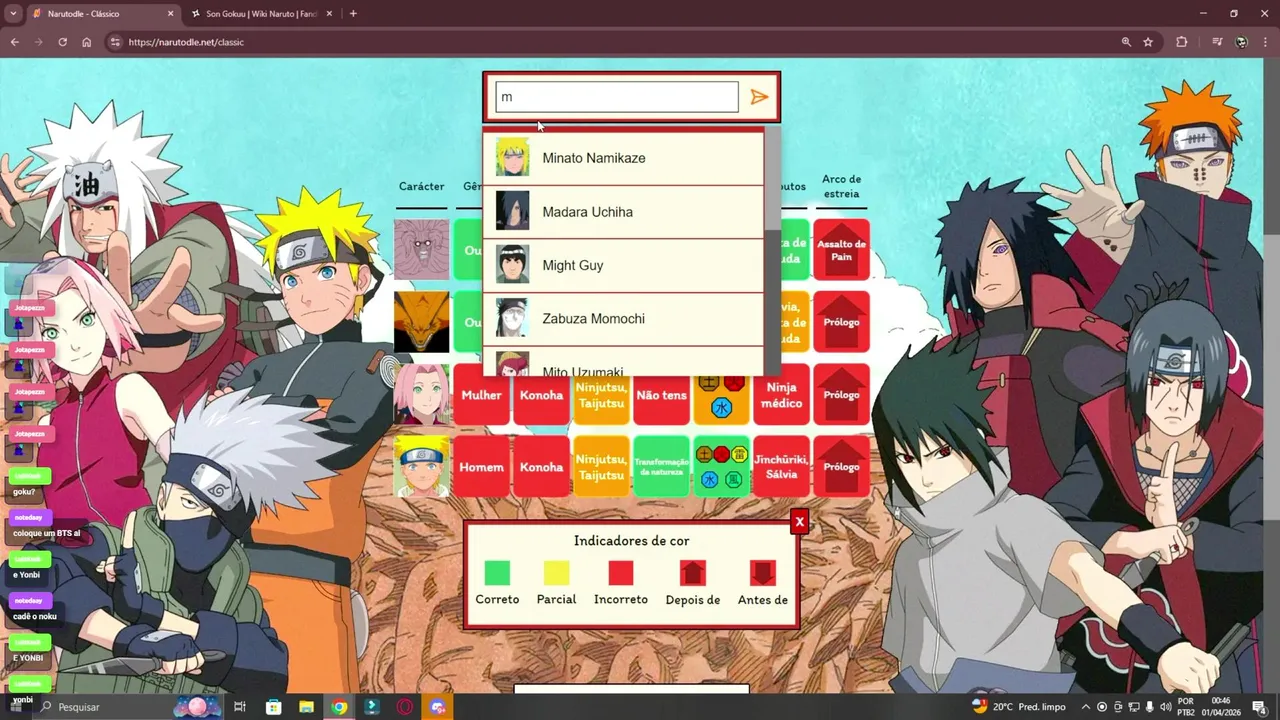The width and height of the screenshot is (1280, 720).
Task: Open the browser extensions menu
Action: point(1182,42)
